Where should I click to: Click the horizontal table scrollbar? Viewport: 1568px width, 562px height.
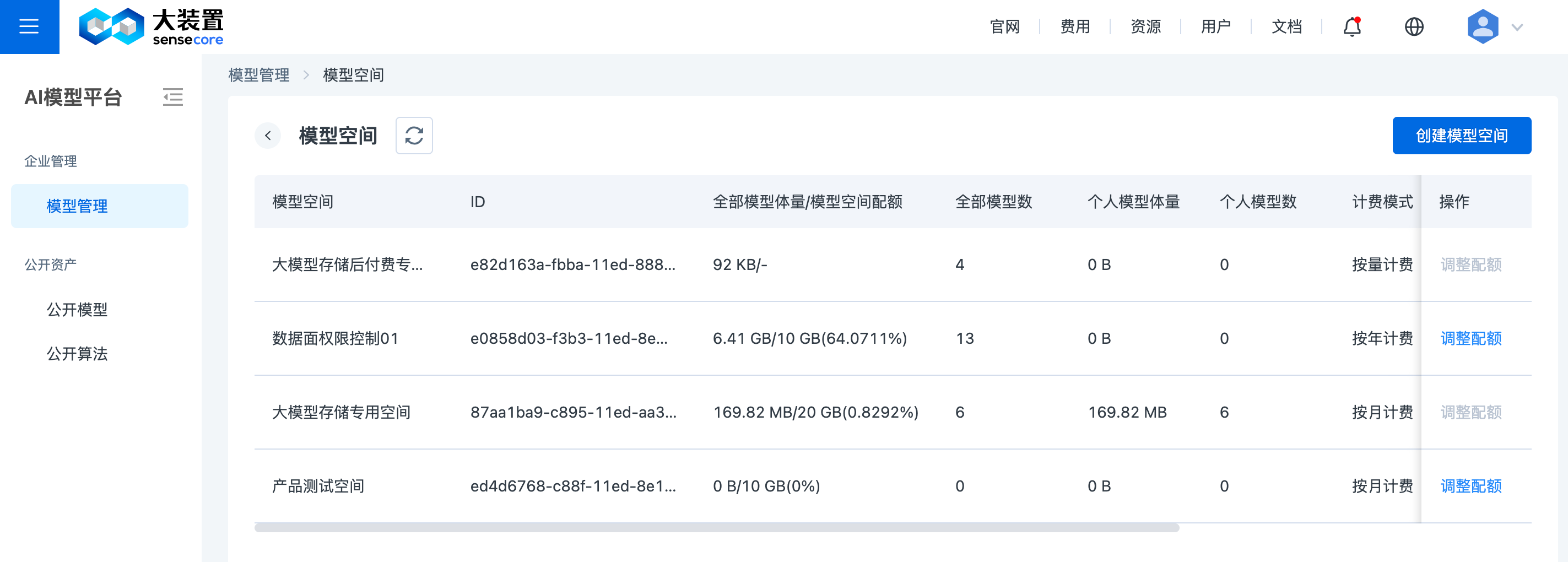tap(716, 527)
